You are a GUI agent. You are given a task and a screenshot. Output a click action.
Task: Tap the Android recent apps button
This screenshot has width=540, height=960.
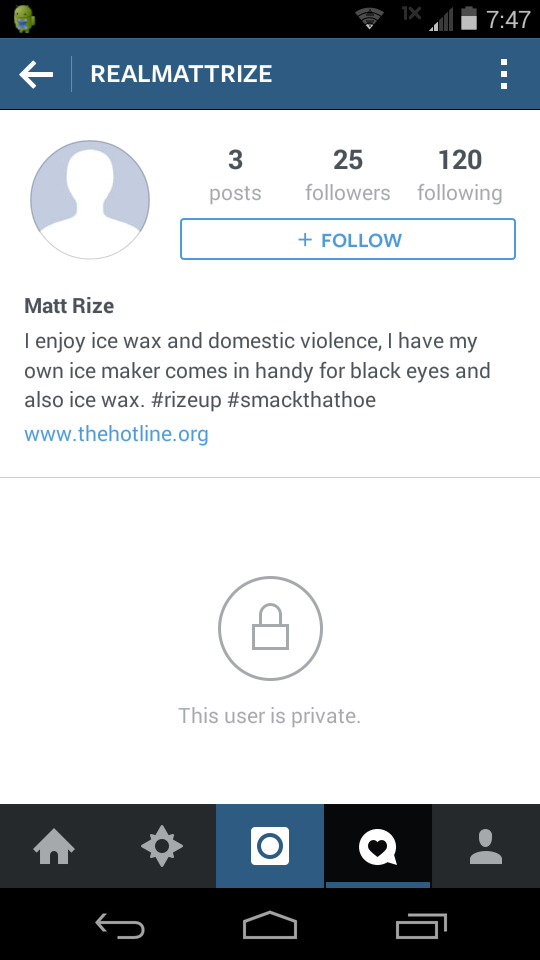(421, 924)
